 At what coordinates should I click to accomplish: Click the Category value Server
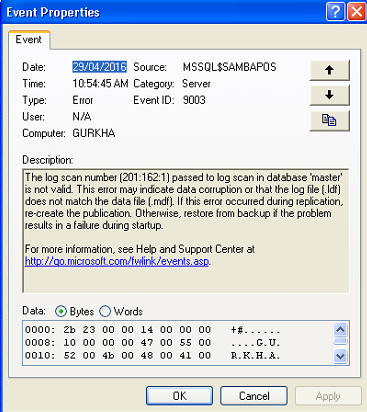point(196,83)
